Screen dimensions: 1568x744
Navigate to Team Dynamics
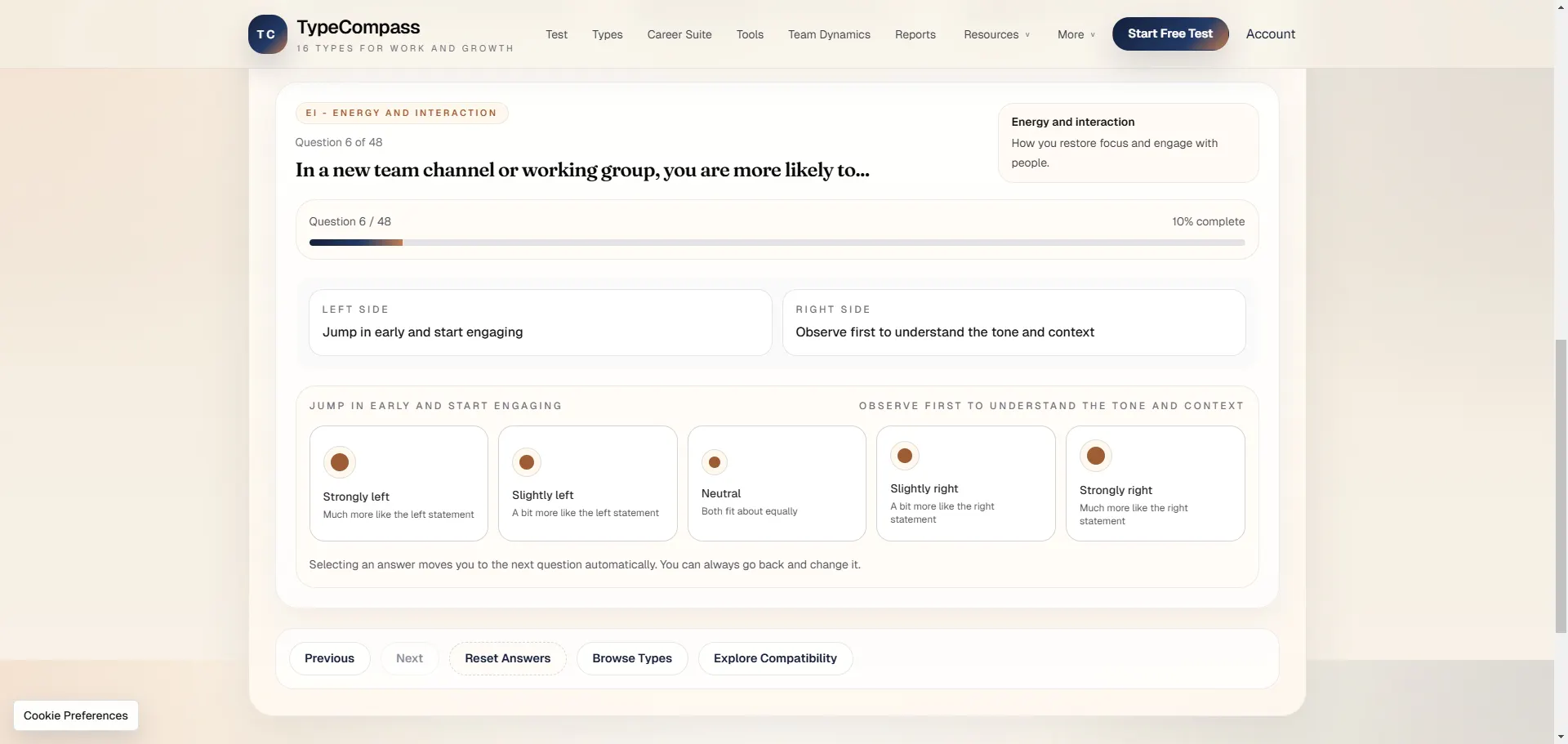(x=829, y=34)
